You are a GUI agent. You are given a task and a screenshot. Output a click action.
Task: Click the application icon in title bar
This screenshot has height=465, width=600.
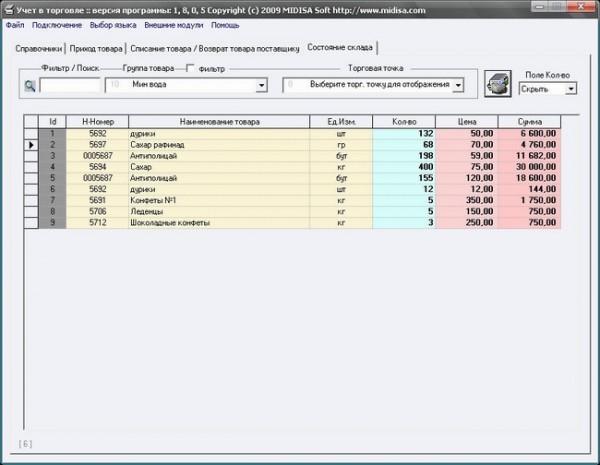tap(8, 9)
